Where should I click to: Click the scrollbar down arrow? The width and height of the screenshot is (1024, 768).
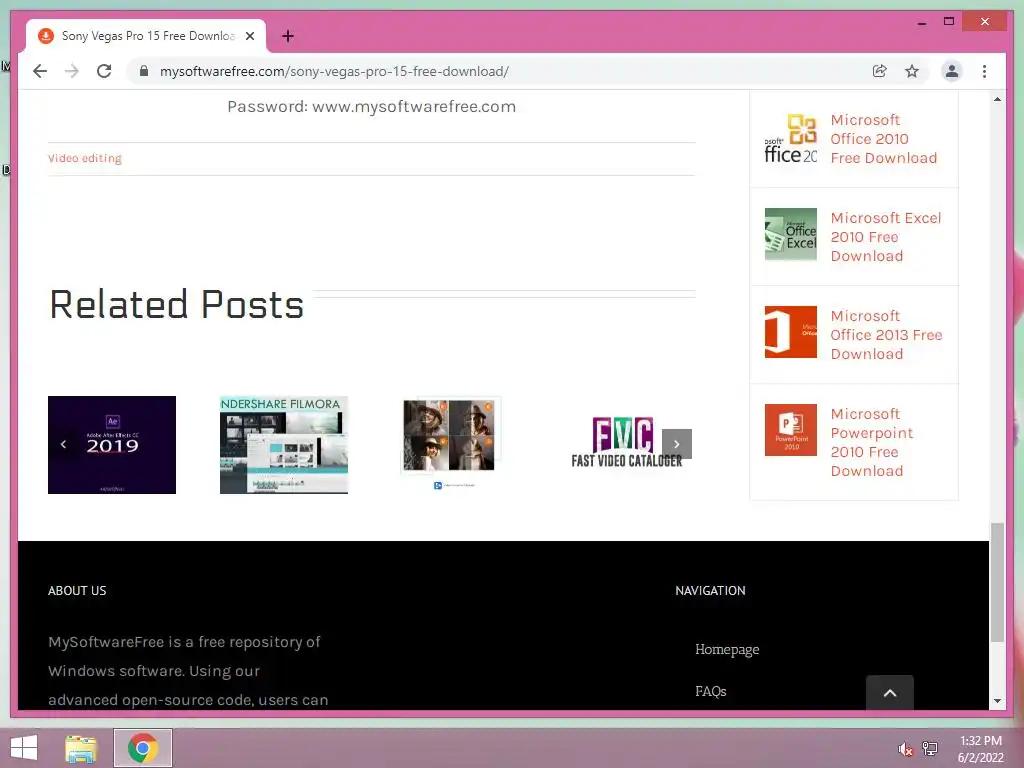(x=997, y=701)
